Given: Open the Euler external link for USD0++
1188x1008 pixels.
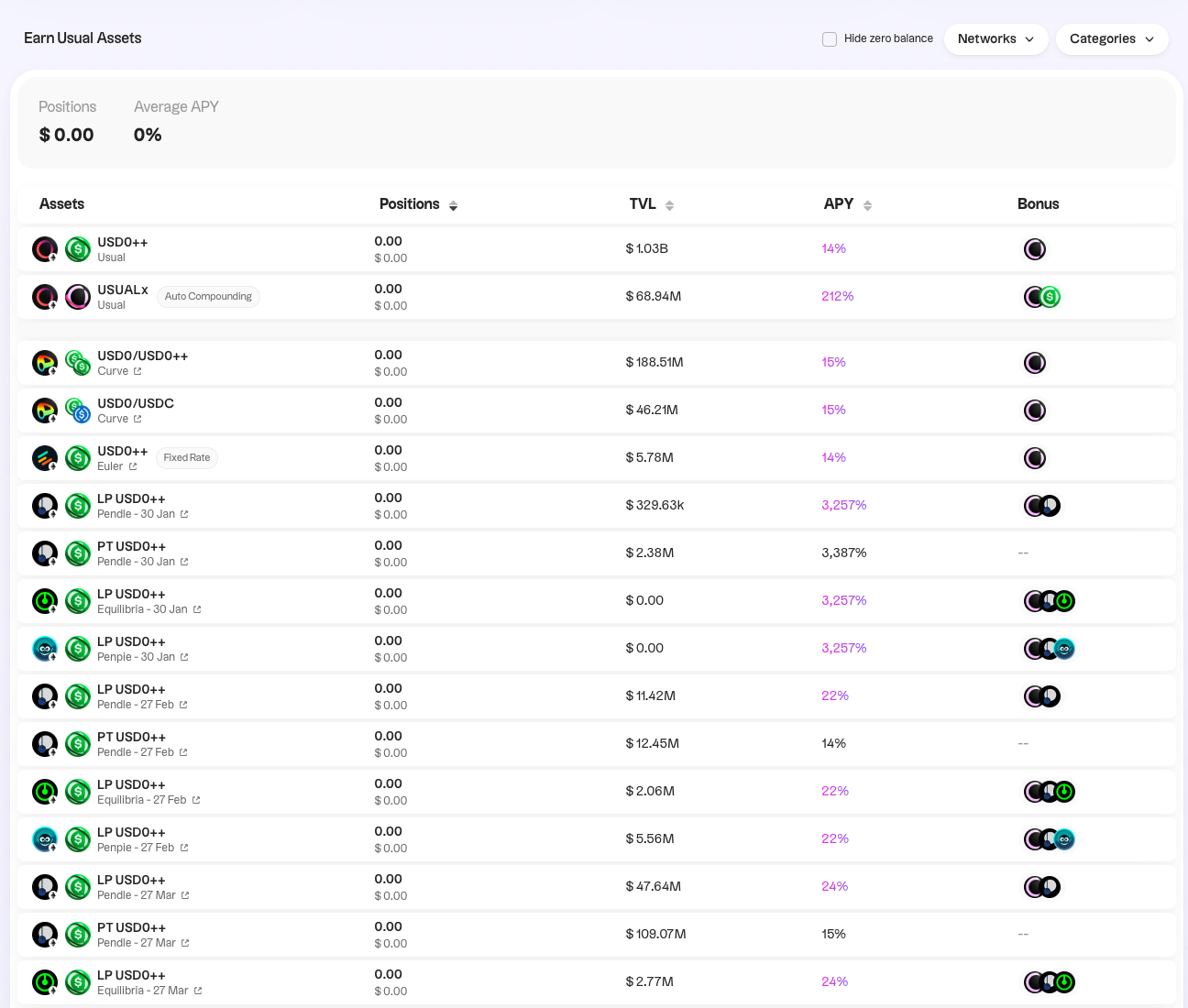Looking at the screenshot, I should pyautogui.click(x=131, y=466).
